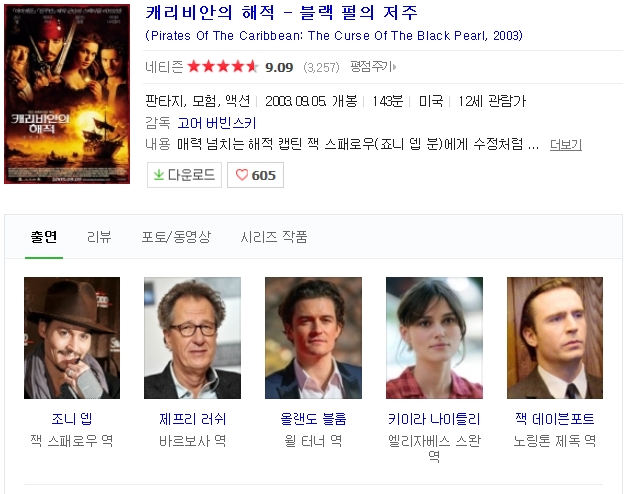Screen dimensions: 628x494
Task: Open 제프리 러쉬 actor photo
Action: coord(193,338)
